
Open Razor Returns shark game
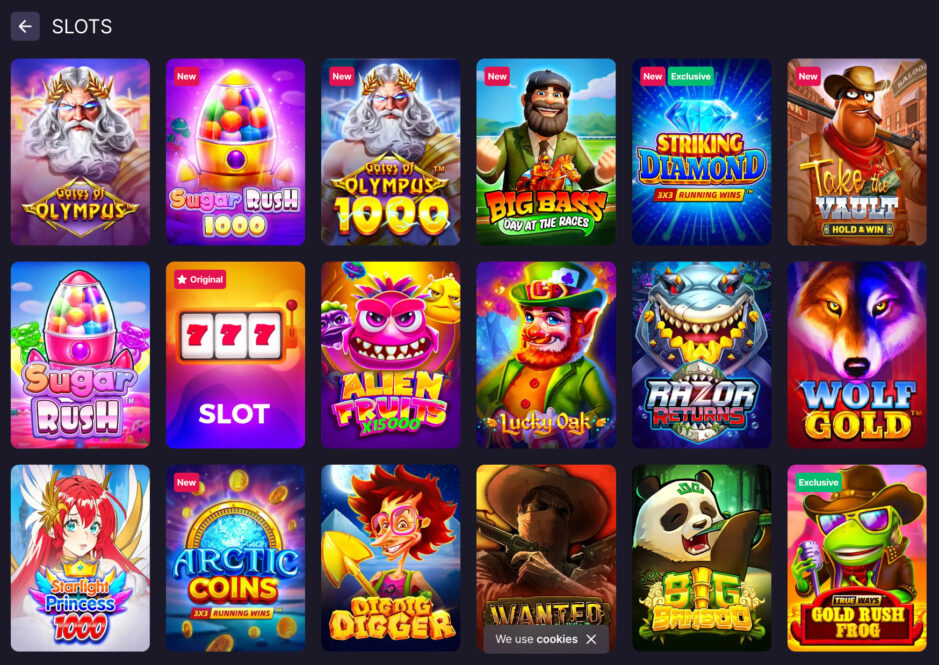(701, 355)
